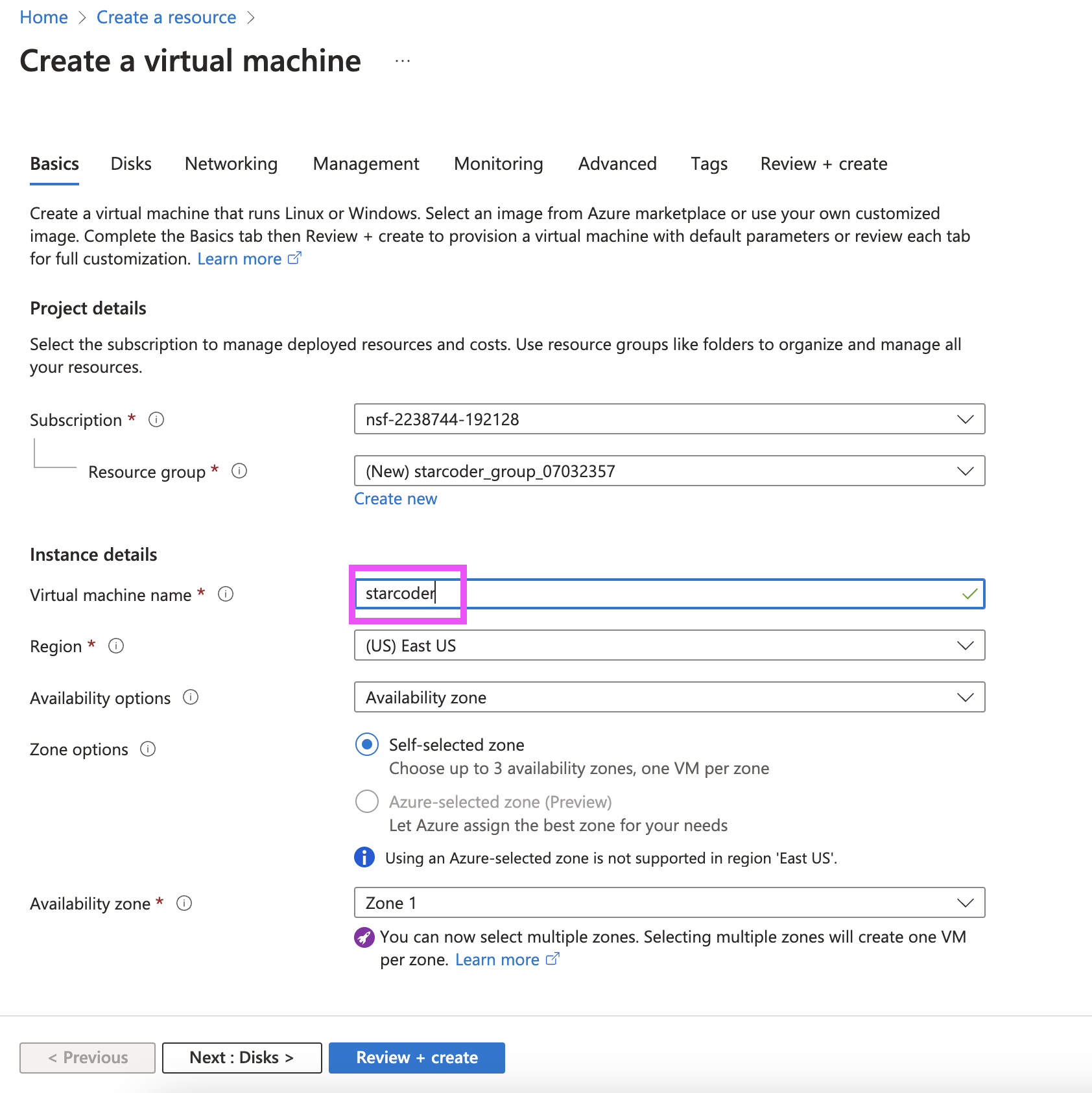This screenshot has height=1093, width=1092.
Task: Open the Availability zone dropdown showing Zone 1
Action: [669, 902]
